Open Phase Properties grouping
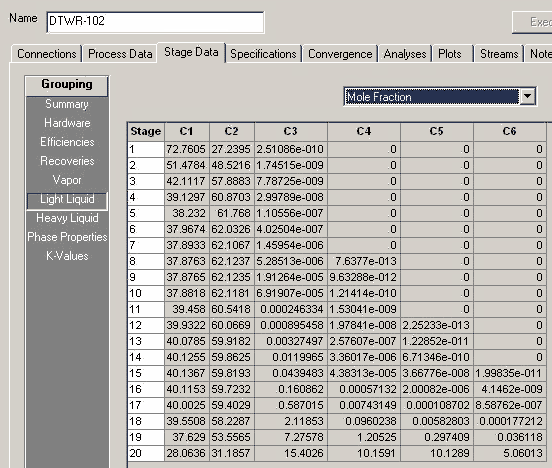Image resolution: width=552 pixels, height=468 pixels. point(67,237)
